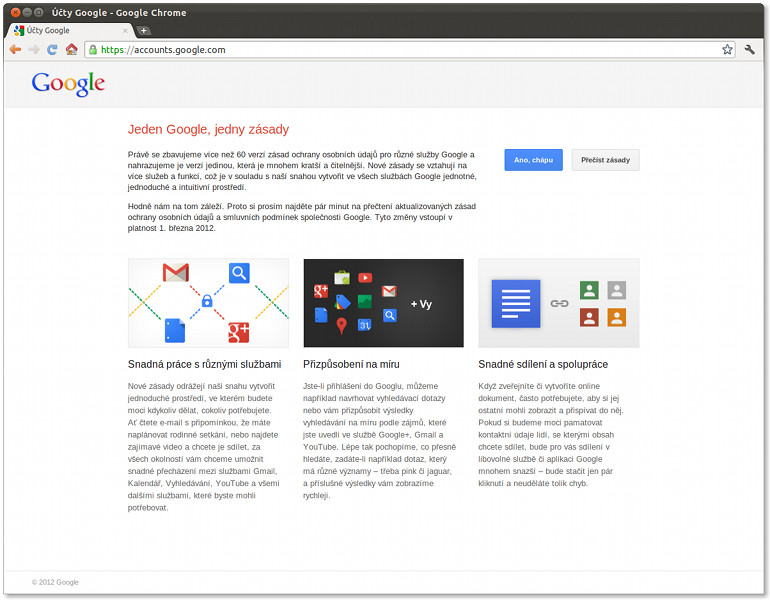The image size is (770, 600).
Task: Click heading 'Snadná práce s různými službami'
Action: coord(204,364)
